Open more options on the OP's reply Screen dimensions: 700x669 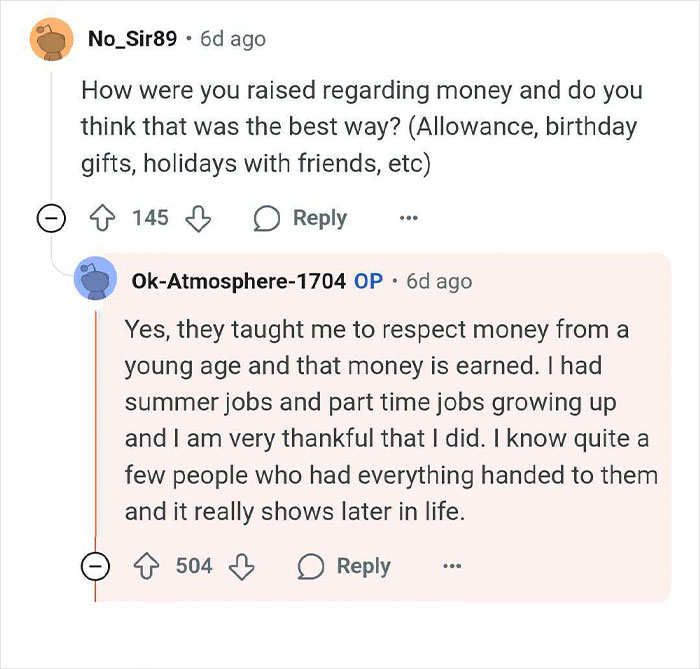tap(452, 566)
